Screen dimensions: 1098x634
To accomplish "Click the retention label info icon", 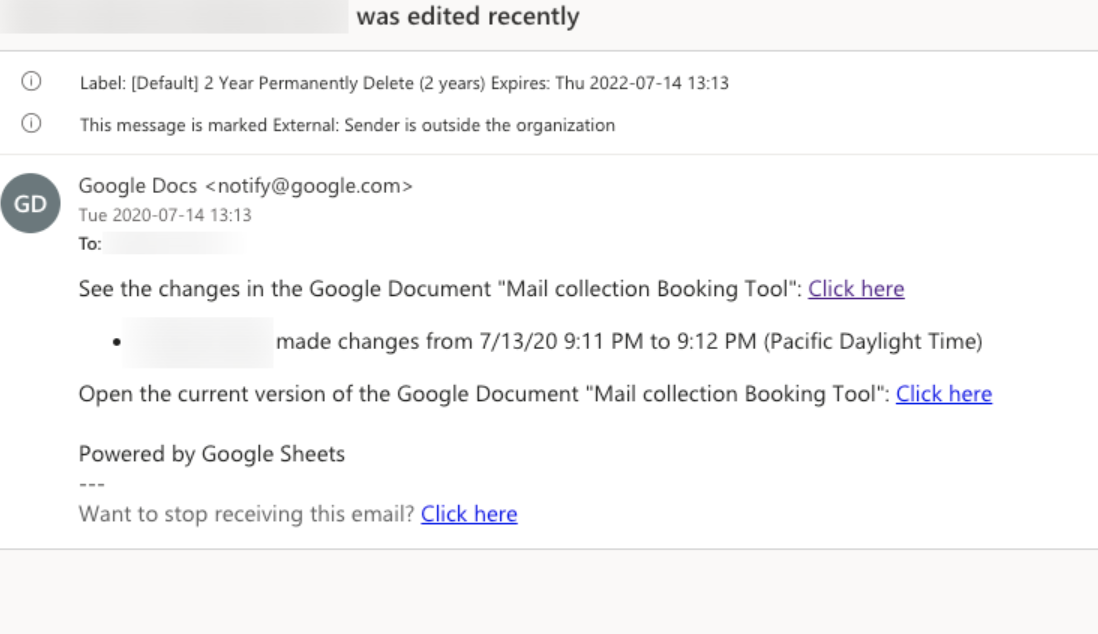I will point(31,81).
